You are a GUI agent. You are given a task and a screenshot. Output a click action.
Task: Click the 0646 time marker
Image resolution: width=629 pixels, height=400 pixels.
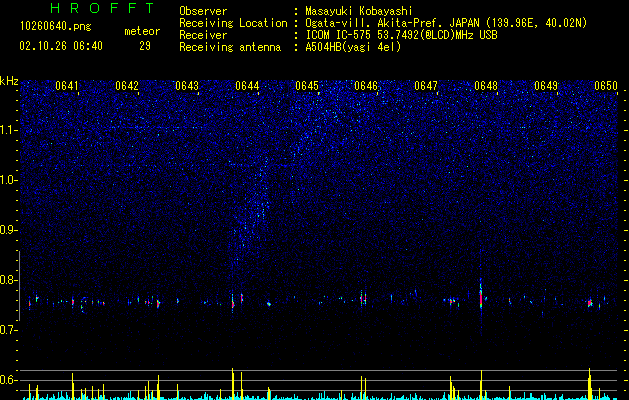(366, 86)
